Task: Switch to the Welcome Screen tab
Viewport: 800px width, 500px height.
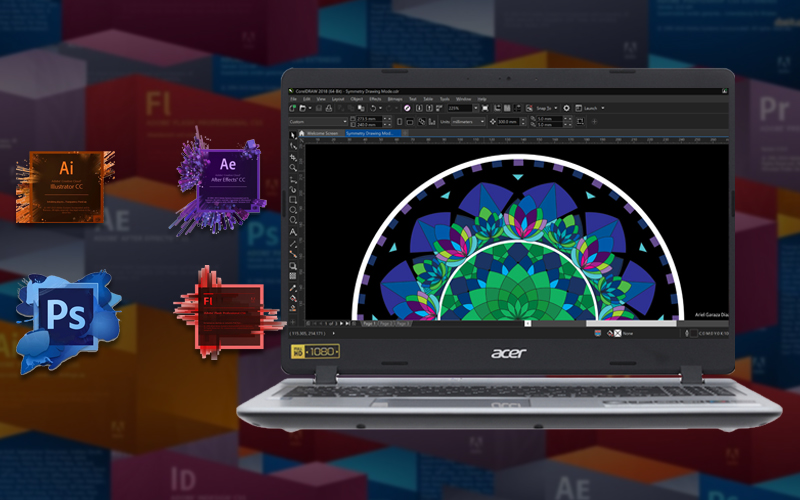Action: pos(322,133)
